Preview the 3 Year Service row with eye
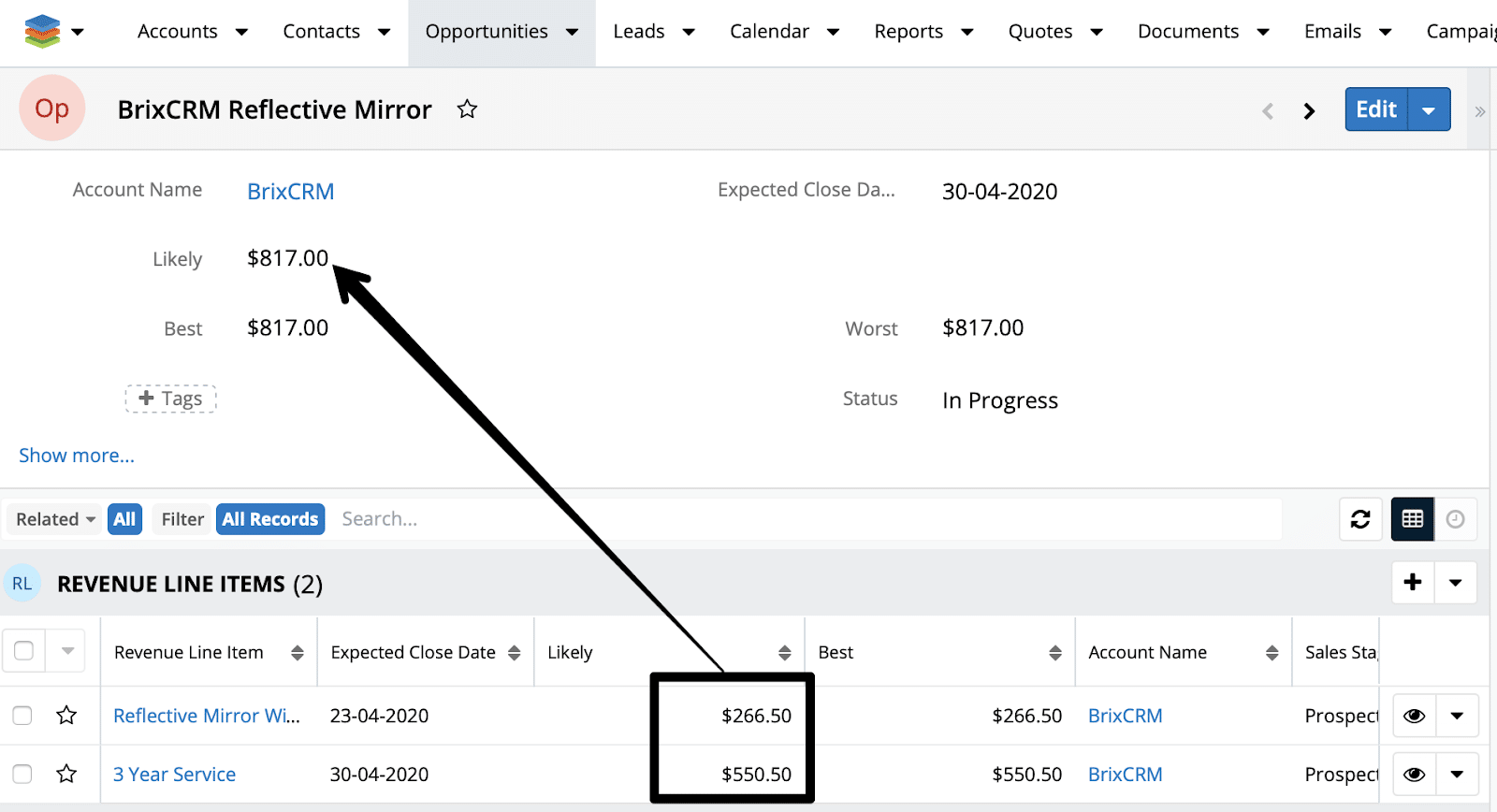 (x=1415, y=774)
